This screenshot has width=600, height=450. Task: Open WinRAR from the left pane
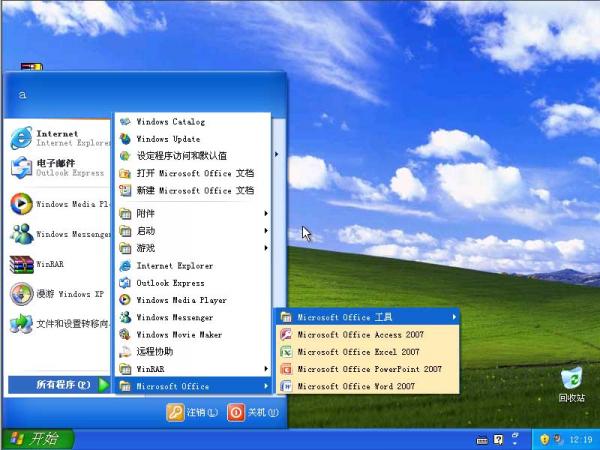tap(21, 264)
